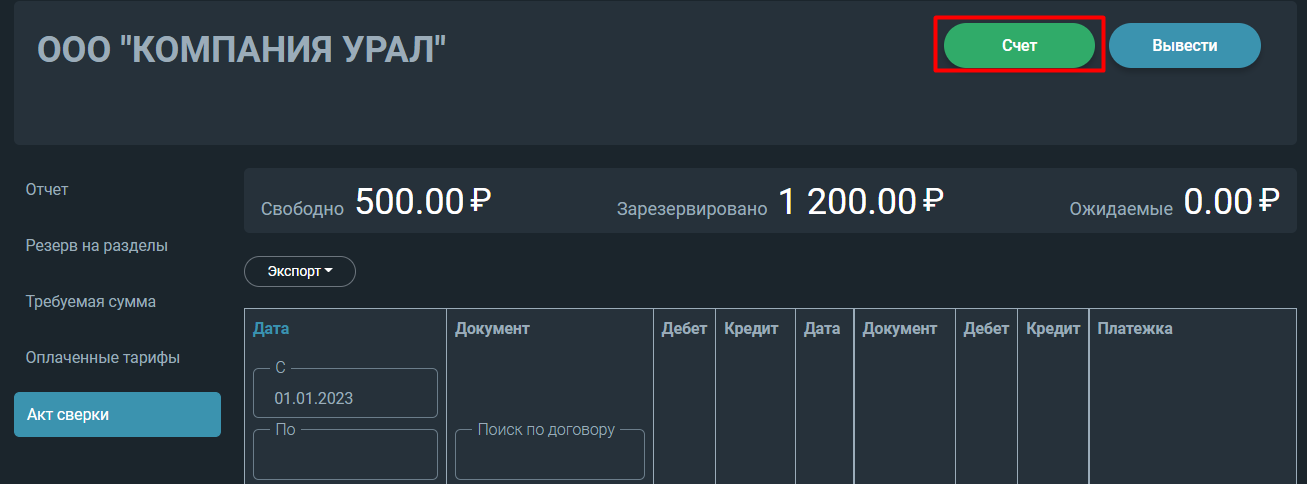Click the second Дата column header
Screen dimensions: 1307x484
(x=822, y=328)
